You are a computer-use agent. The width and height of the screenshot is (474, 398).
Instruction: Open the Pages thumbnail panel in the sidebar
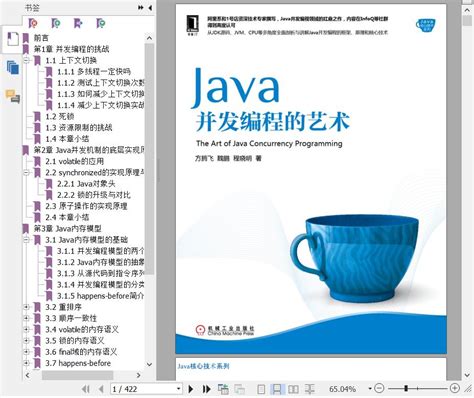(x=13, y=67)
